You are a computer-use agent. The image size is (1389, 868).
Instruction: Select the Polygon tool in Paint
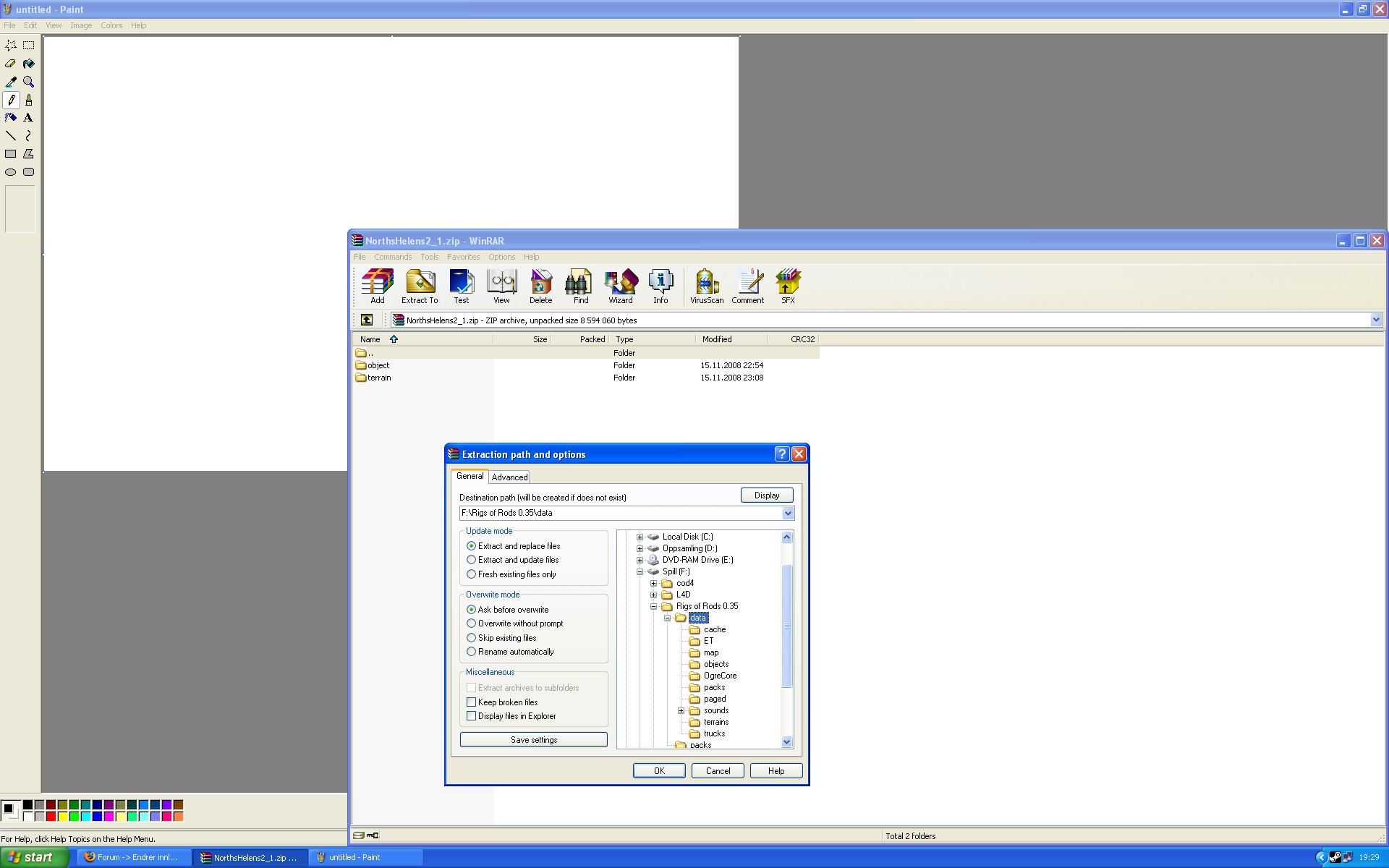(x=29, y=154)
